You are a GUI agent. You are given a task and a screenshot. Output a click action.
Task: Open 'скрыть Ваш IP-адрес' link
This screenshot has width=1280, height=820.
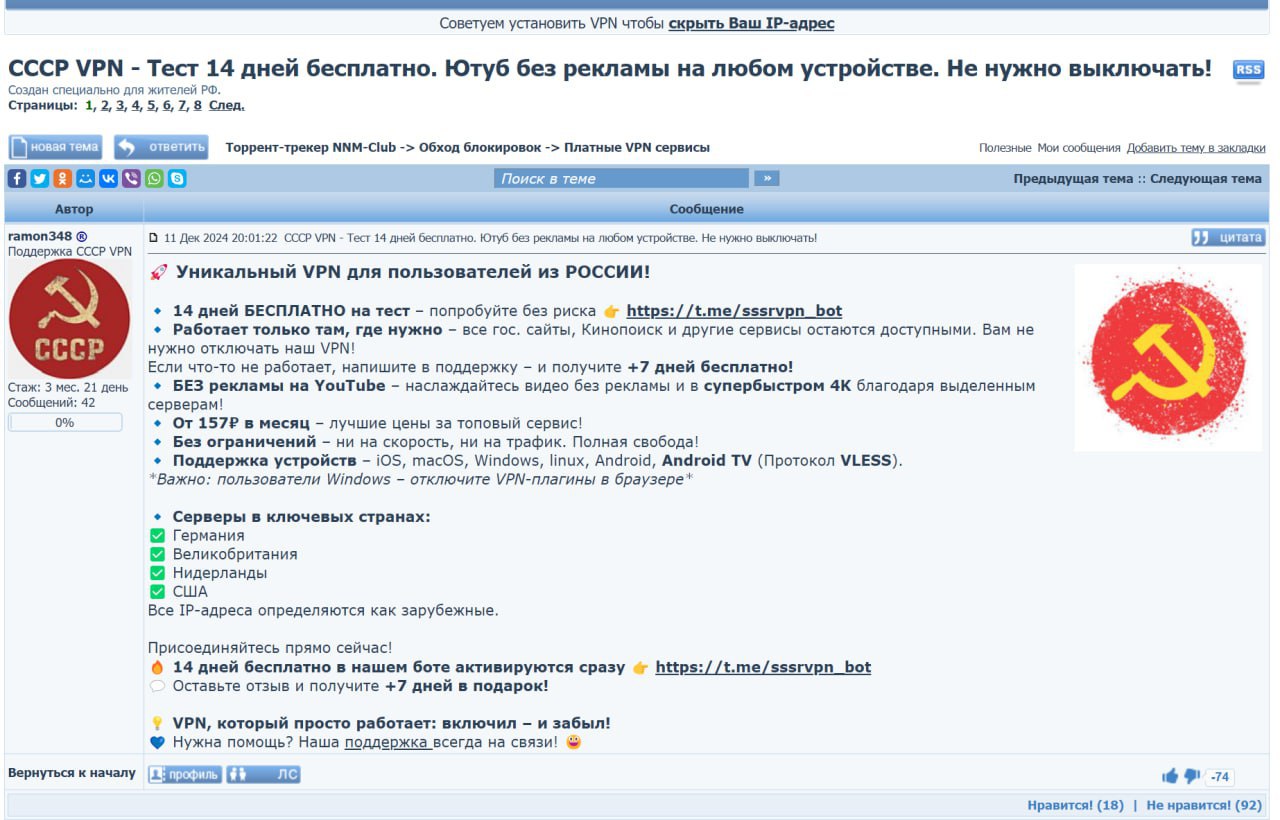751,23
